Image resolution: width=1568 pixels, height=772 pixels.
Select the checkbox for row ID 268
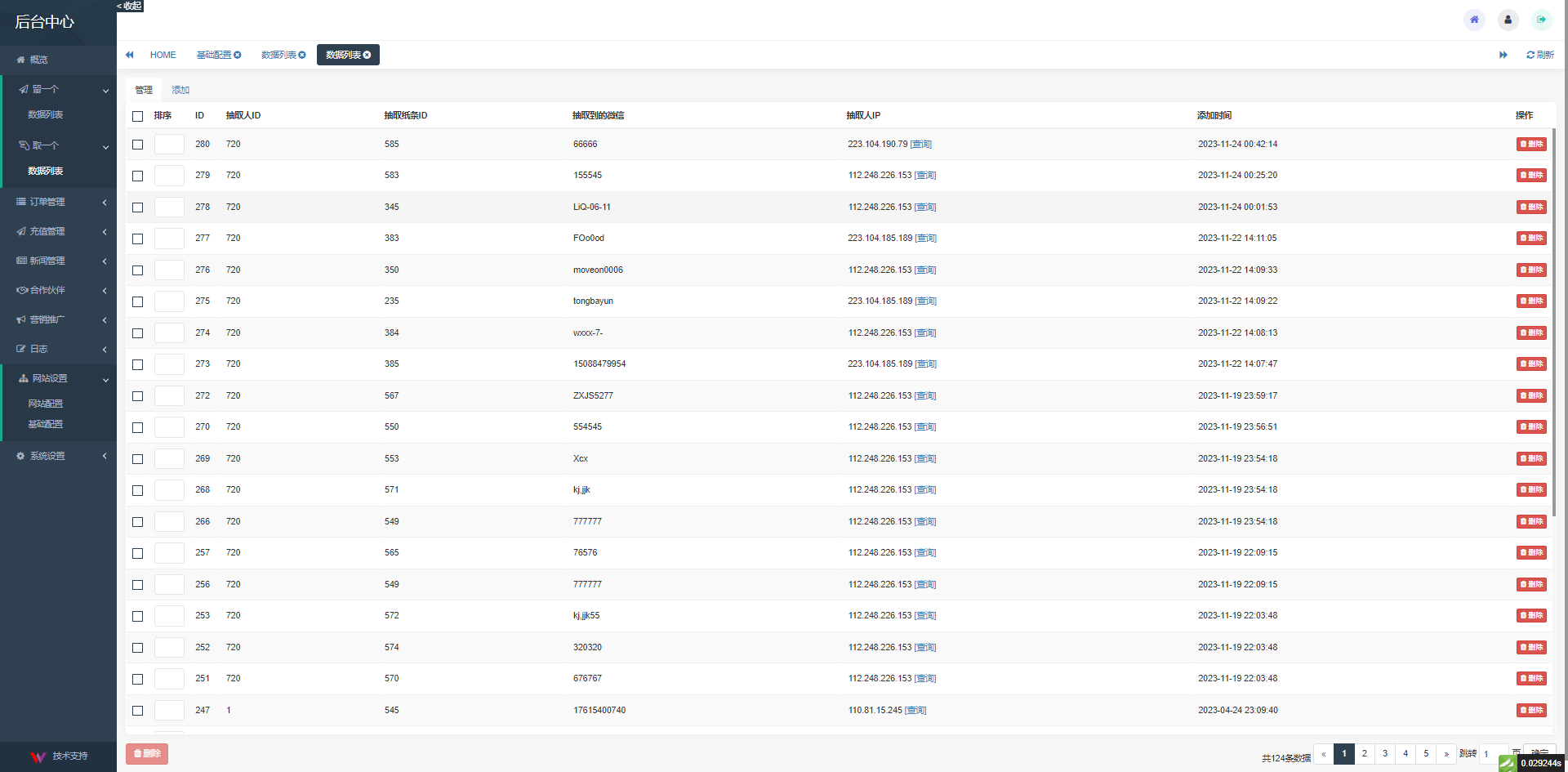point(137,490)
